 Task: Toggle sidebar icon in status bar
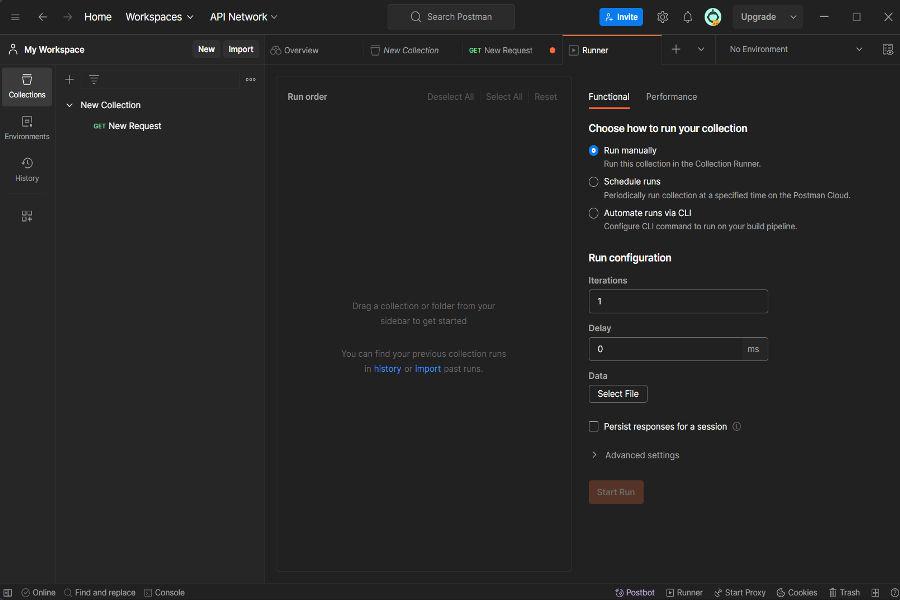point(8,593)
